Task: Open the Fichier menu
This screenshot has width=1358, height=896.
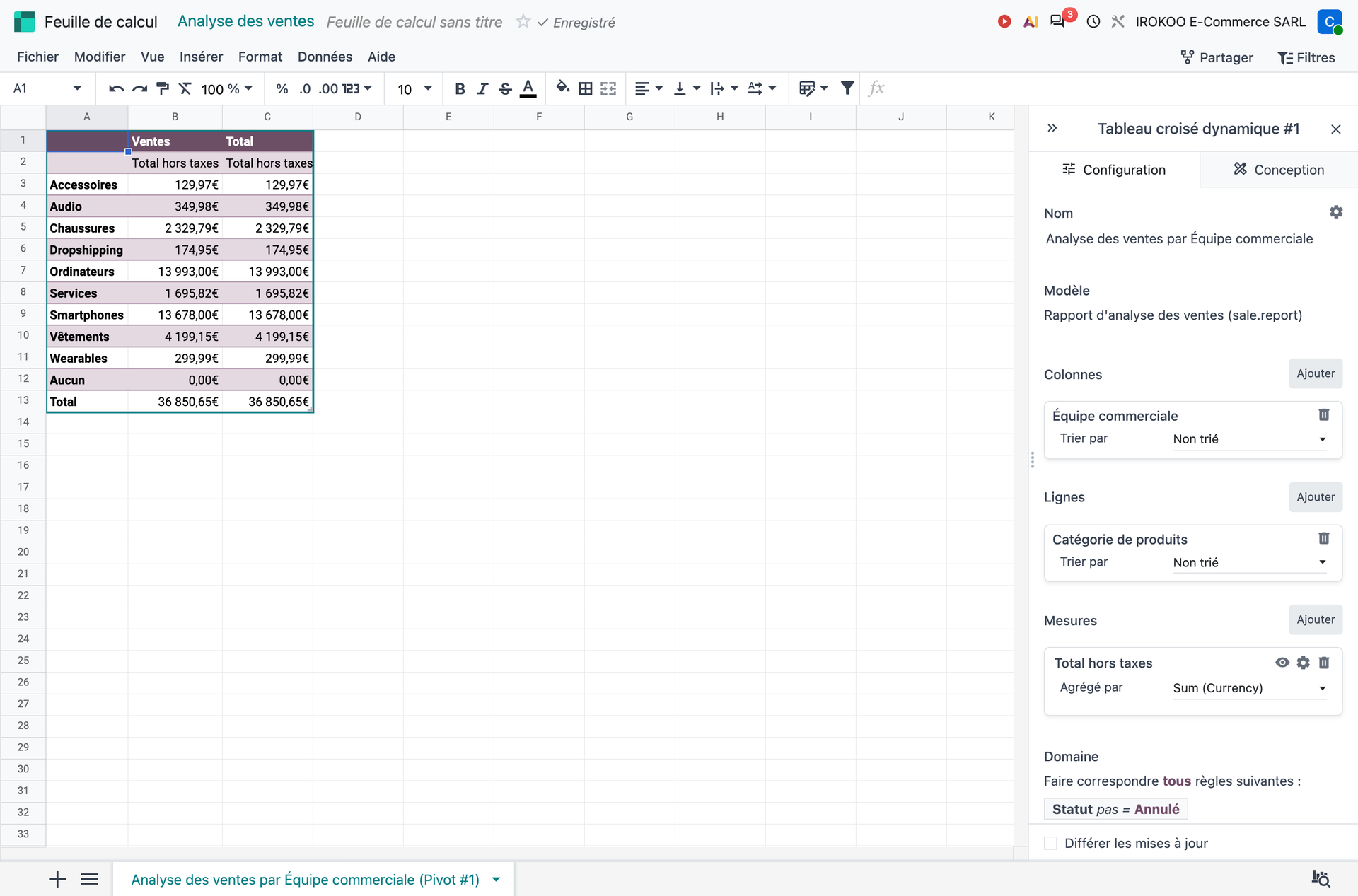Action: pyautogui.click(x=37, y=57)
